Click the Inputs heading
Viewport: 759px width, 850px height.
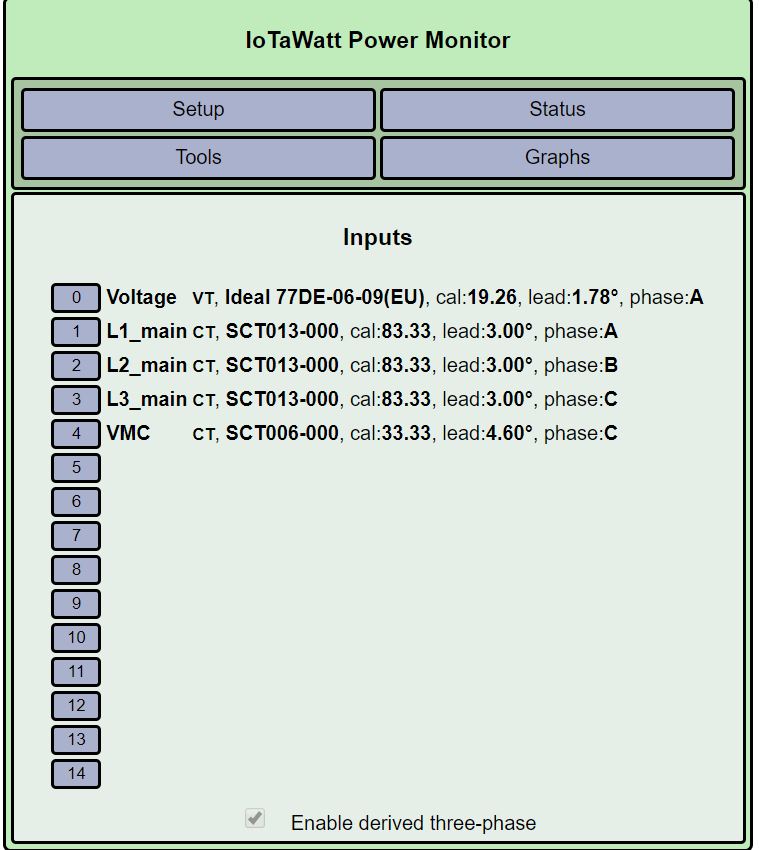tap(378, 238)
